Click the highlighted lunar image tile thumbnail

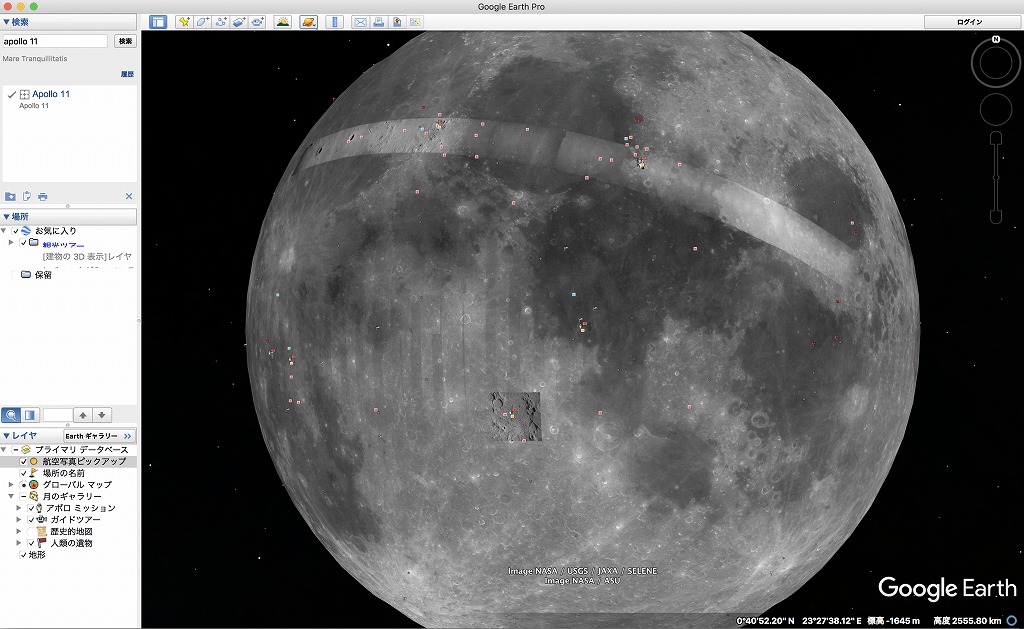(516, 416)
